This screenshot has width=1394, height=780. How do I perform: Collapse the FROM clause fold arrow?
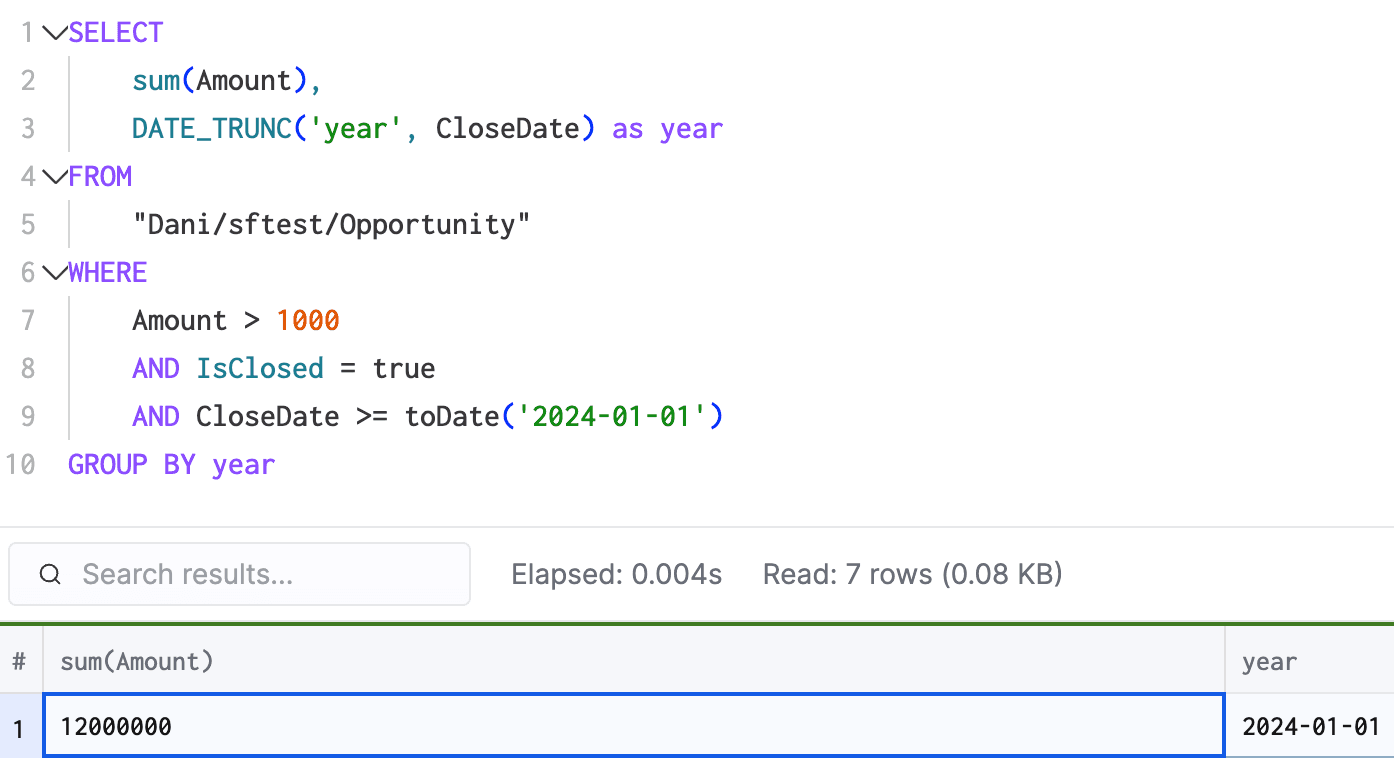click(x=54, y=177)
